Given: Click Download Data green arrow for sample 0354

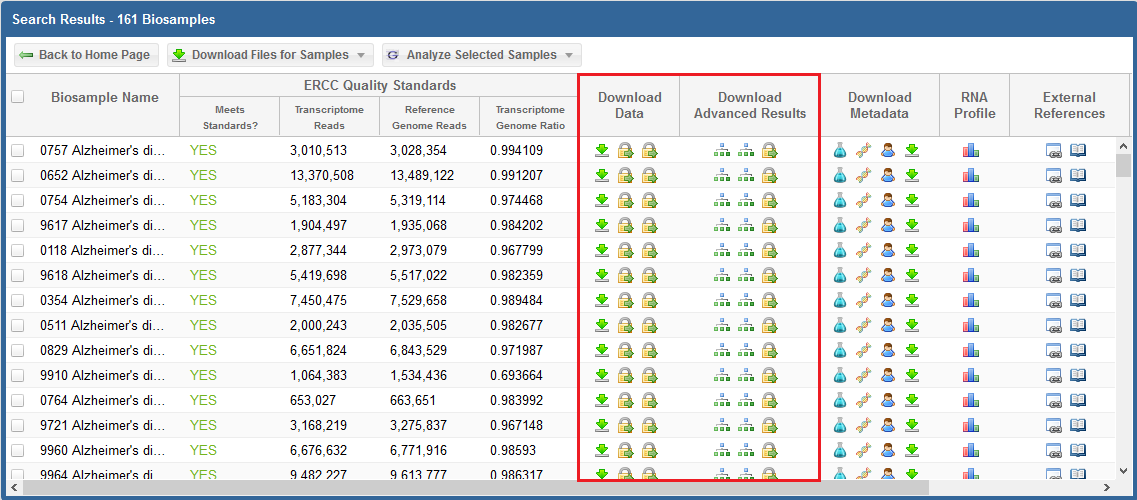Looking at the screenshot, I should 602,300.
